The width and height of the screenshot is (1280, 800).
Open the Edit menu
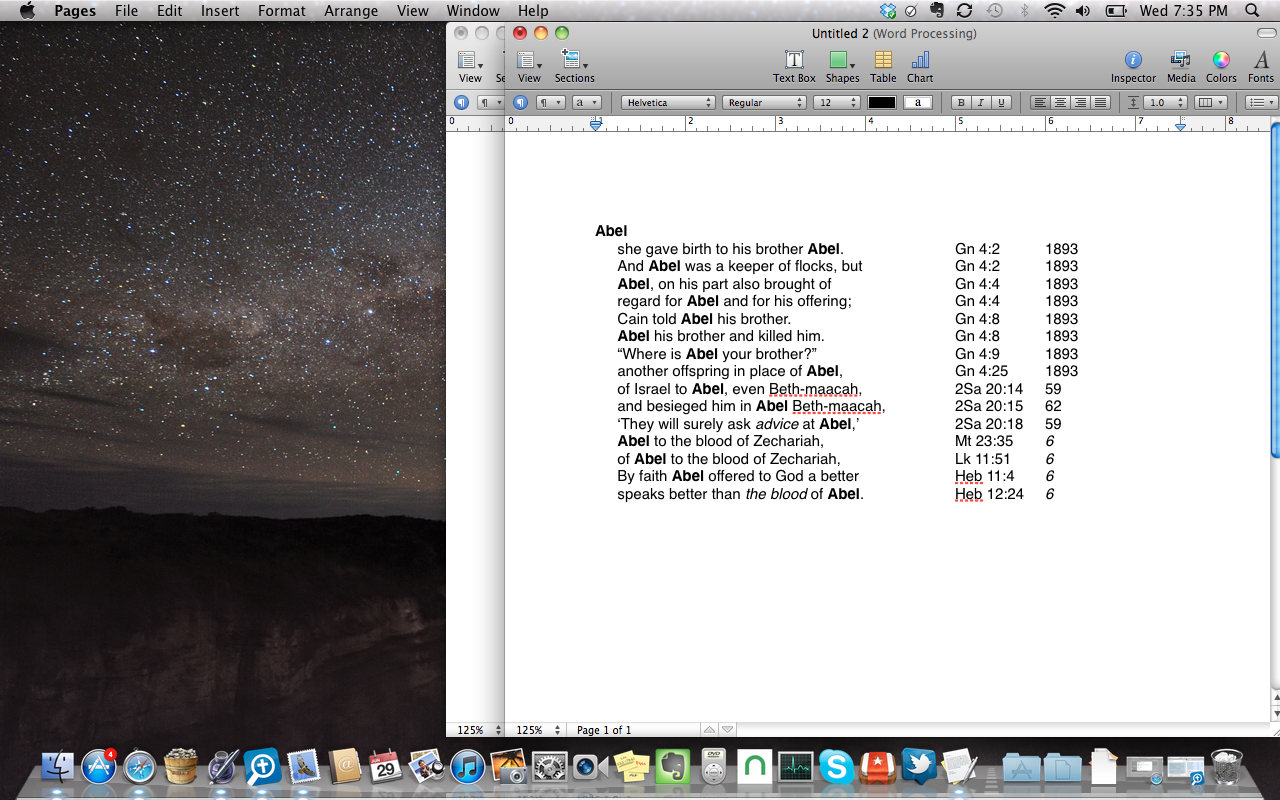coord(169,11)
